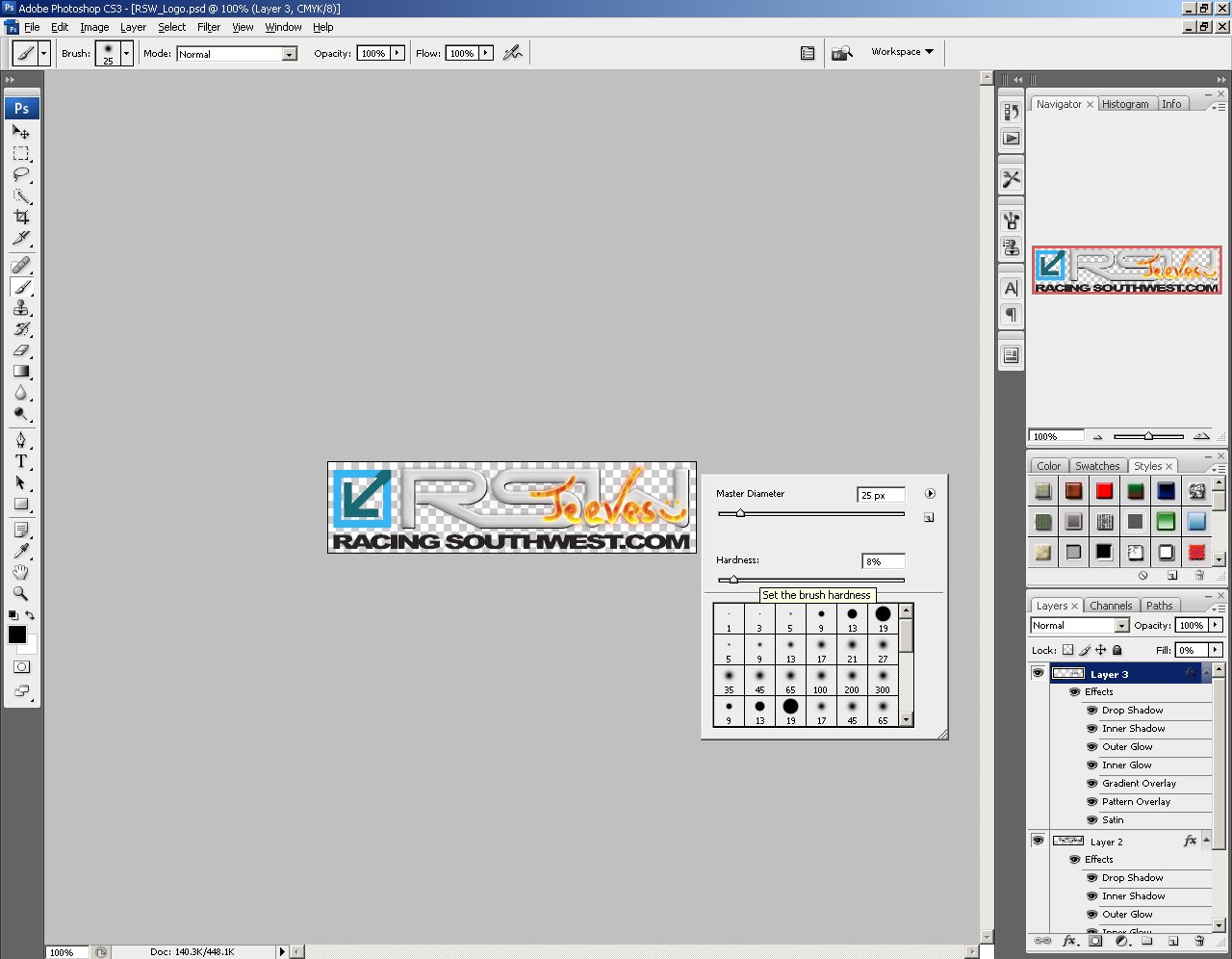Image resolution: width=1232 pixels, height=959 pixels.
Task: Activate the Zoom tool
Action: point(21,591)
